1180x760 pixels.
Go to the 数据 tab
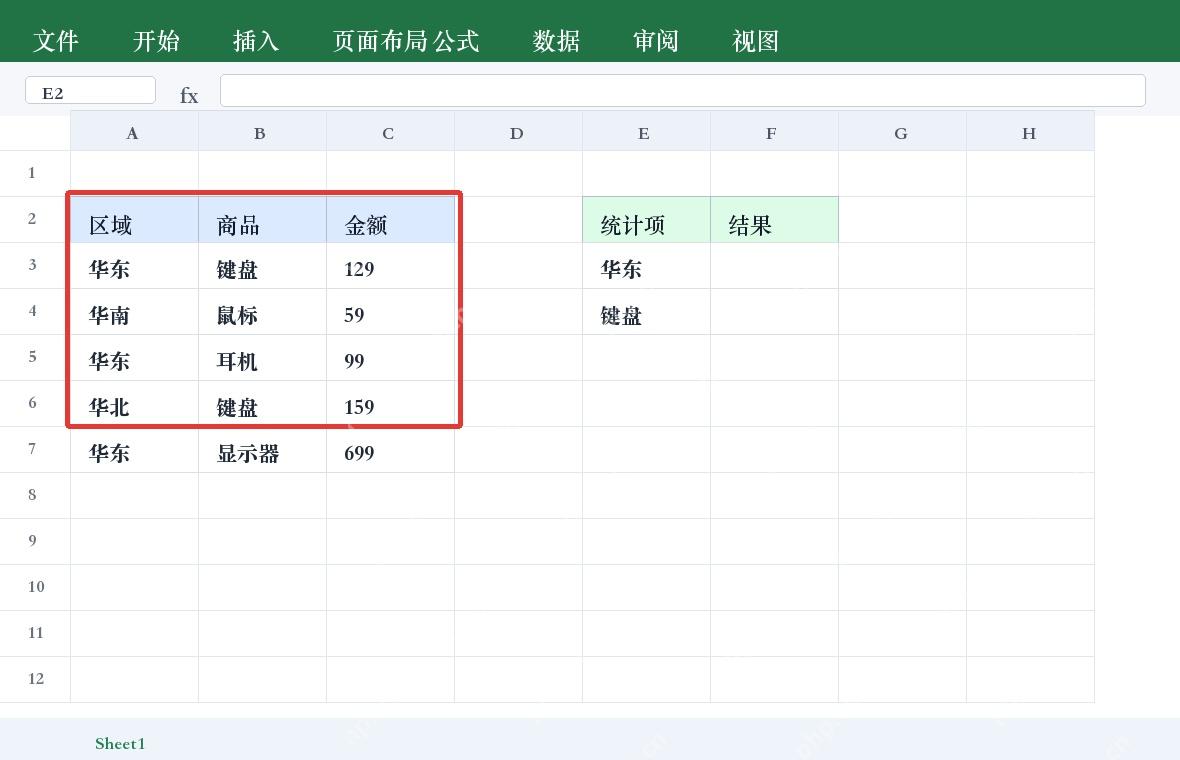pos(556,41)
